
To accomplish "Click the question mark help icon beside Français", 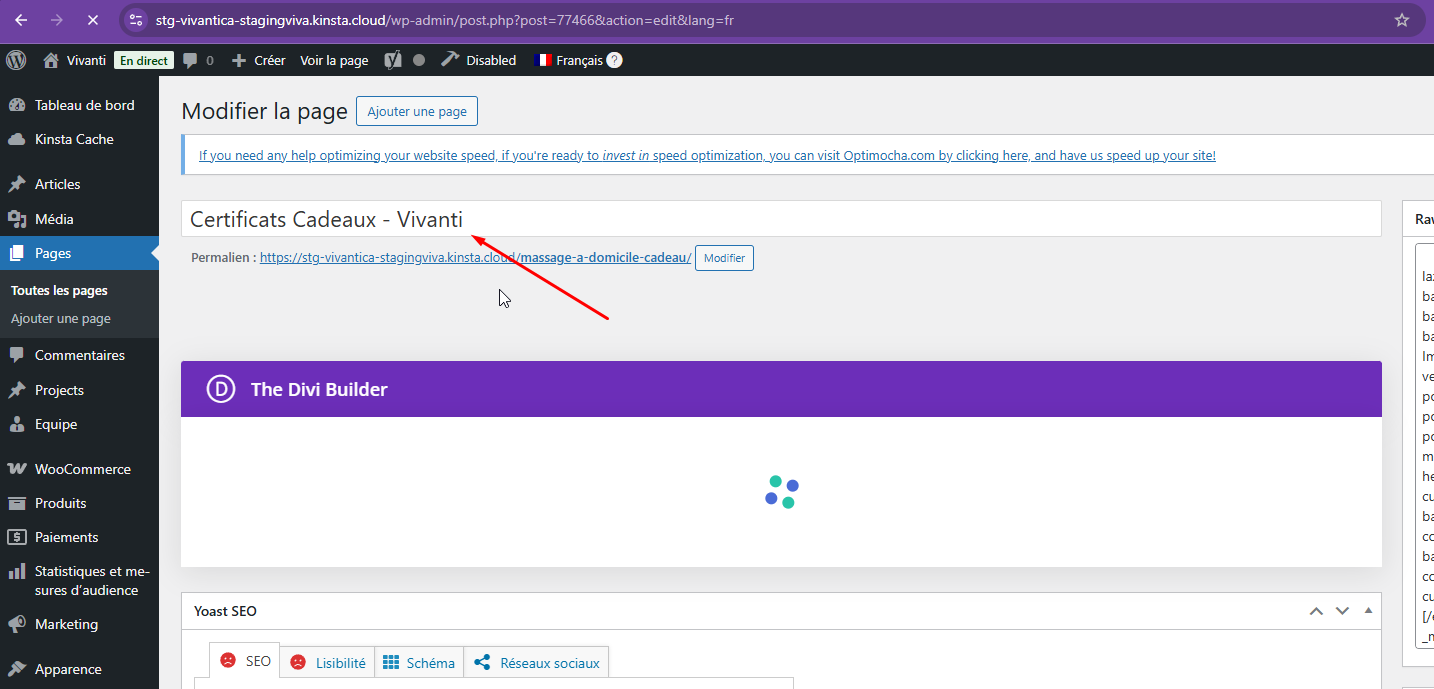I will [614, 60].
